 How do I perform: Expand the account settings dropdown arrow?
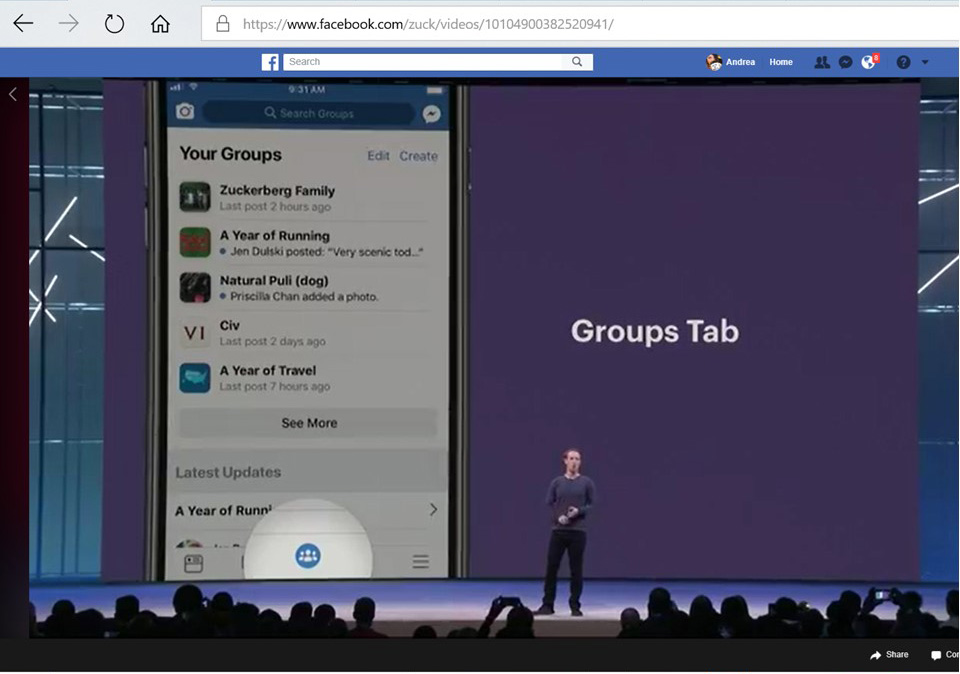pyautogui.click(x=925, y=62)
